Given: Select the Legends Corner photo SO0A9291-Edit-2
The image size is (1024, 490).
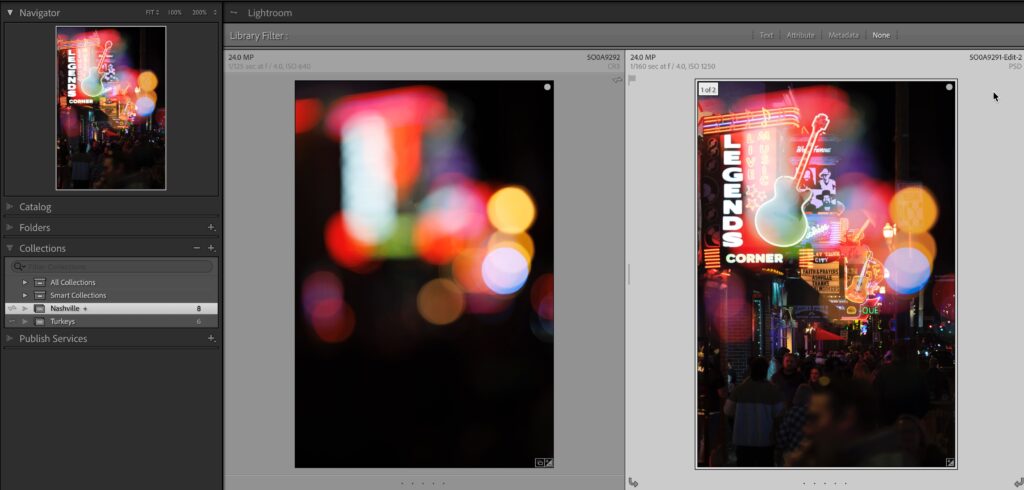Looking at the screenshot, I should point(825,274).
